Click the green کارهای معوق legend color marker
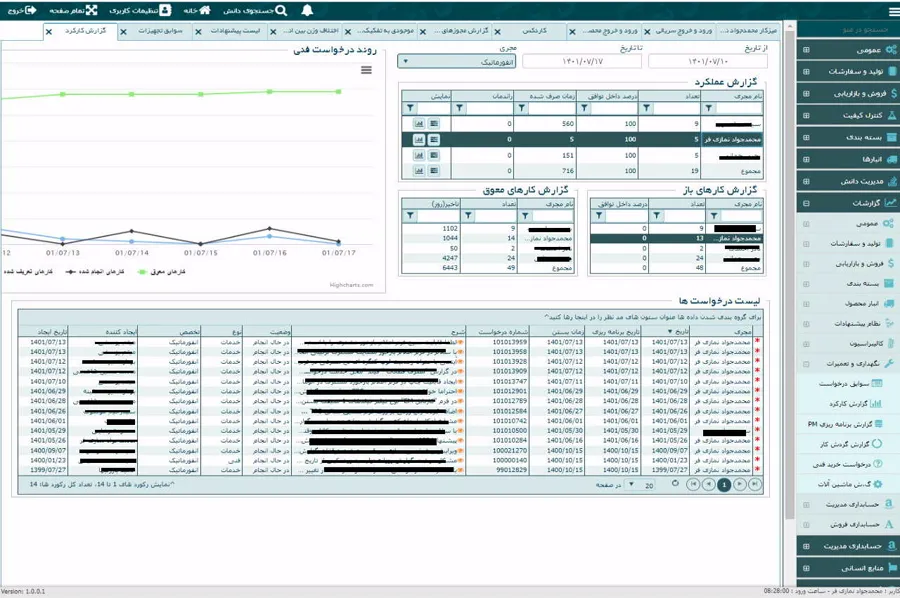 point(142,272)
